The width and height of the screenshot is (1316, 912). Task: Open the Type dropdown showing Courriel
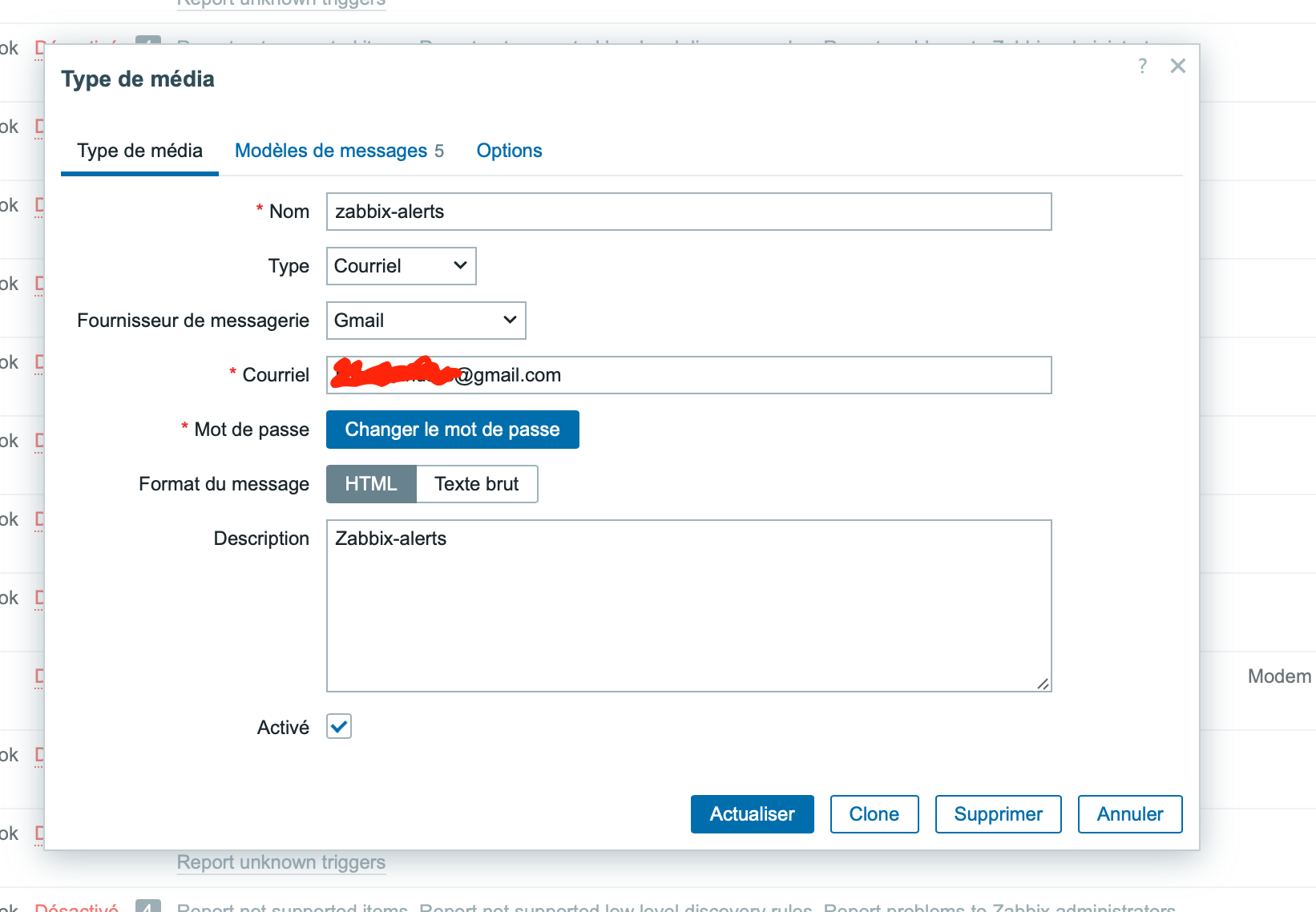[401, 266]
